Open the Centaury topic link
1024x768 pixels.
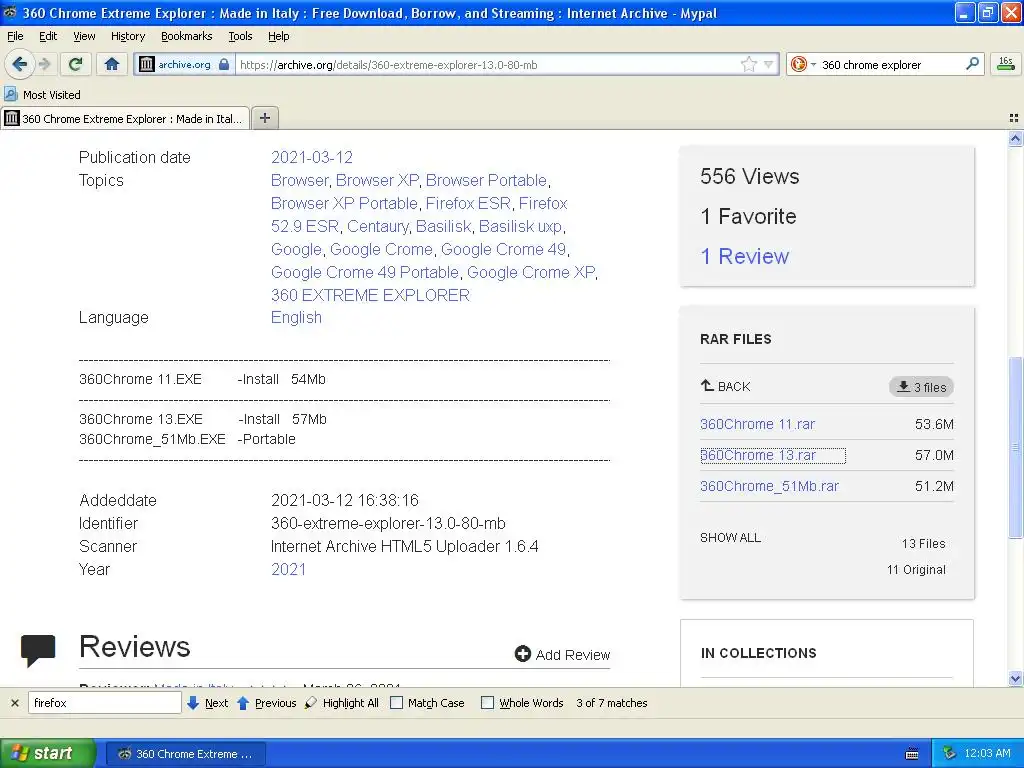tap(377, 226)
